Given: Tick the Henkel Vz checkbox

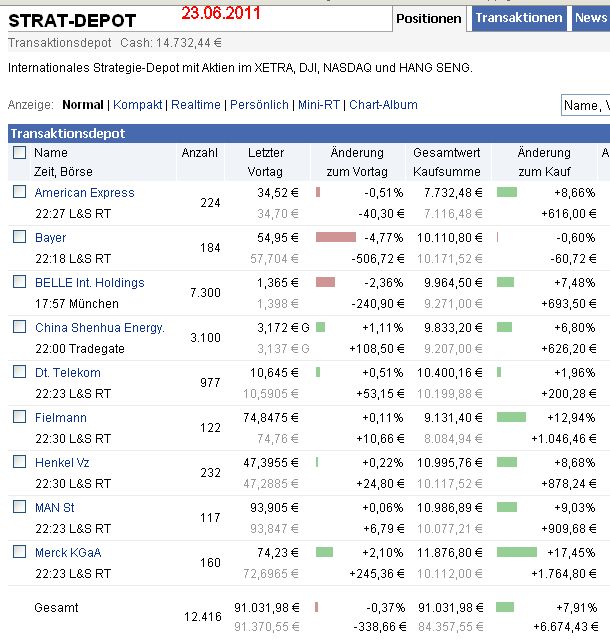Looking at the screenshot, I should coord(20,461).
